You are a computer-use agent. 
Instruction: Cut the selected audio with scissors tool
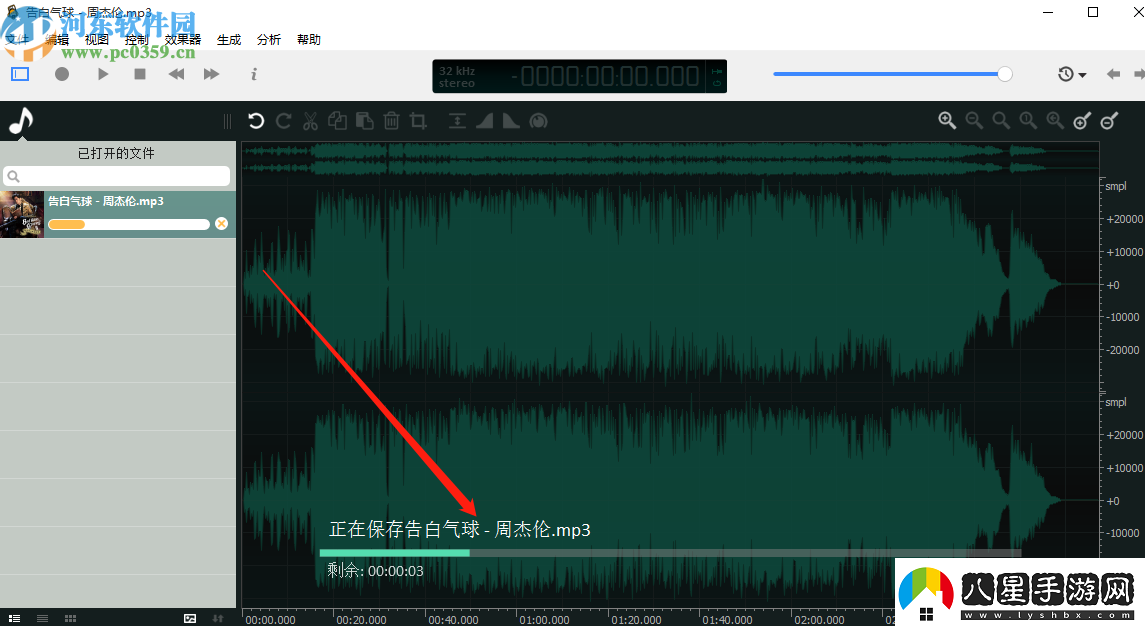point(310,120)
